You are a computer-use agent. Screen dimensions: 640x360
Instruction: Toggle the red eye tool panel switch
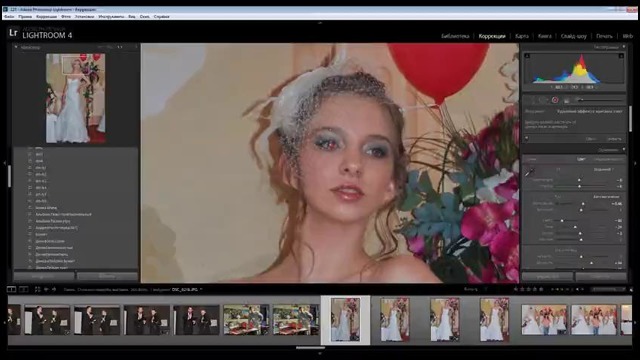[x=527, y=138]
